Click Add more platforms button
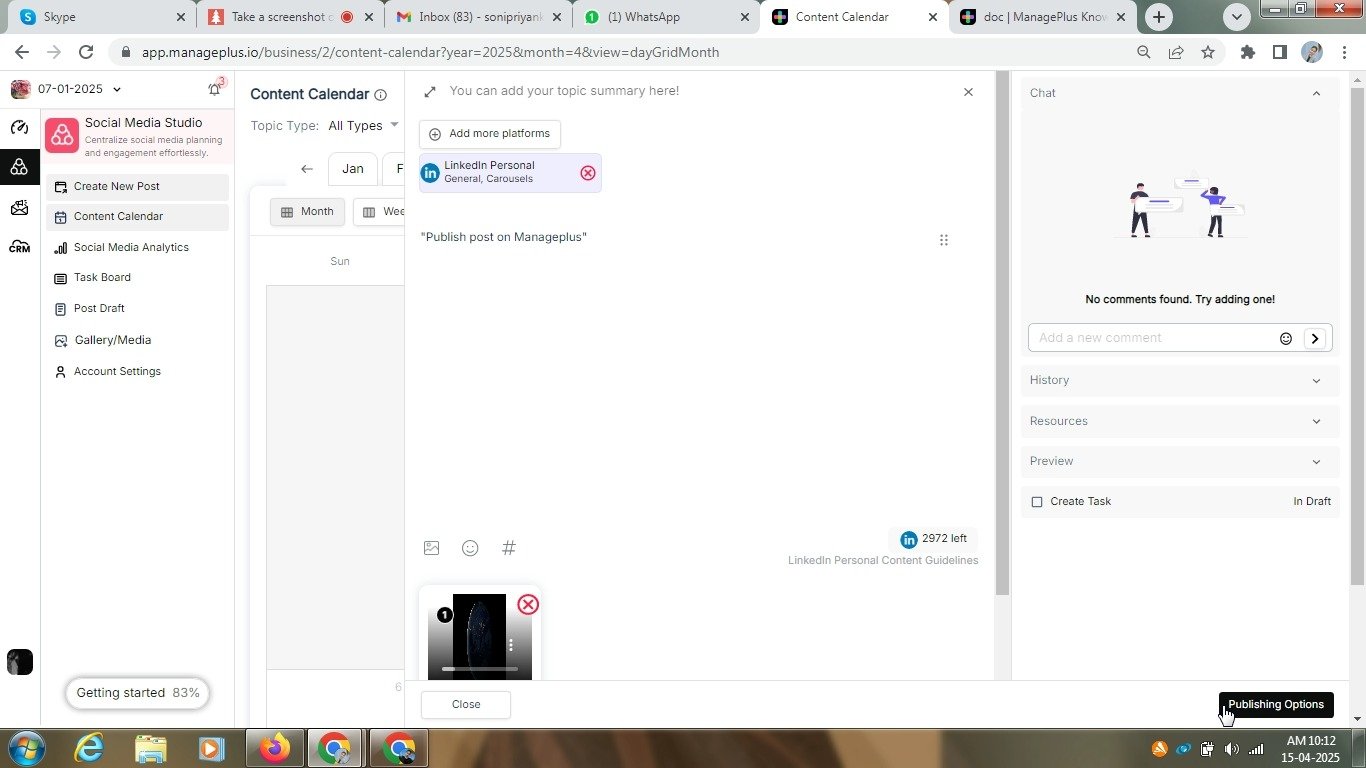The image size is (1366, 768). pos(490,134)
